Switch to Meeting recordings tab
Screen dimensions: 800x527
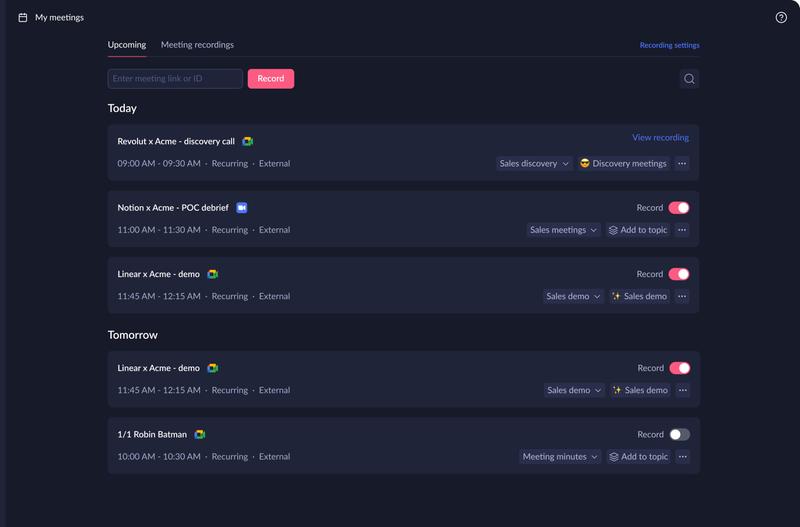(197, 45)
